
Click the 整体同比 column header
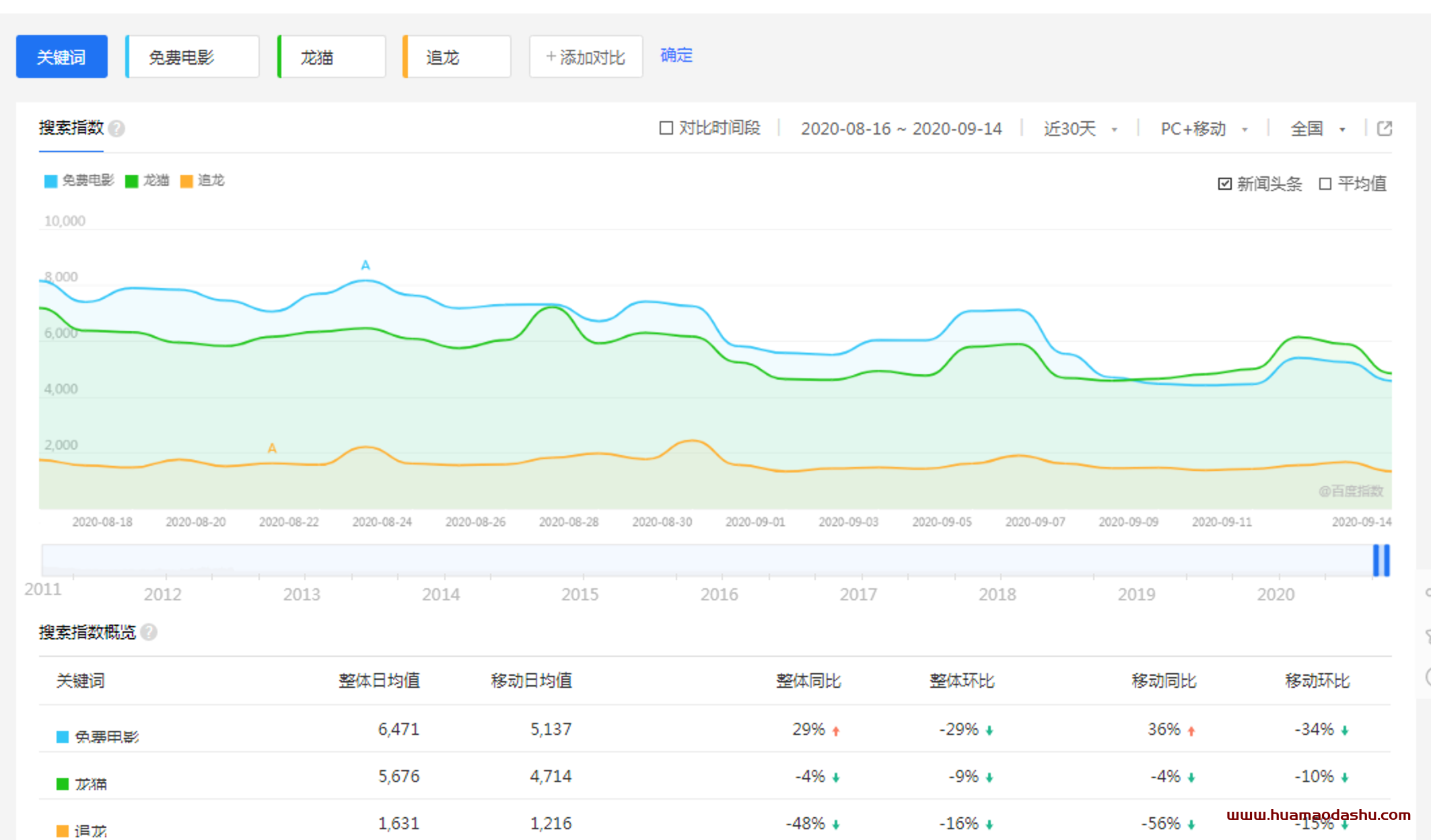[808, 680]
